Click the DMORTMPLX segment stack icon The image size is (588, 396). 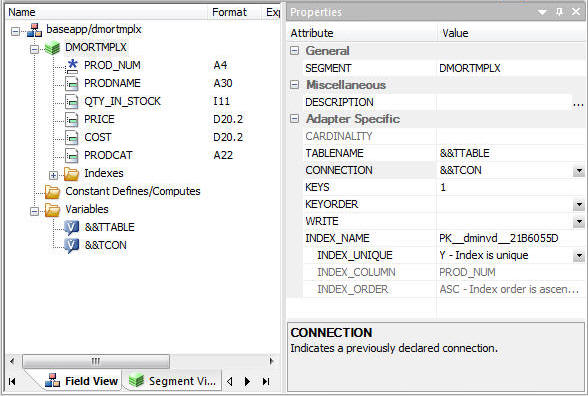click(52, 48)
